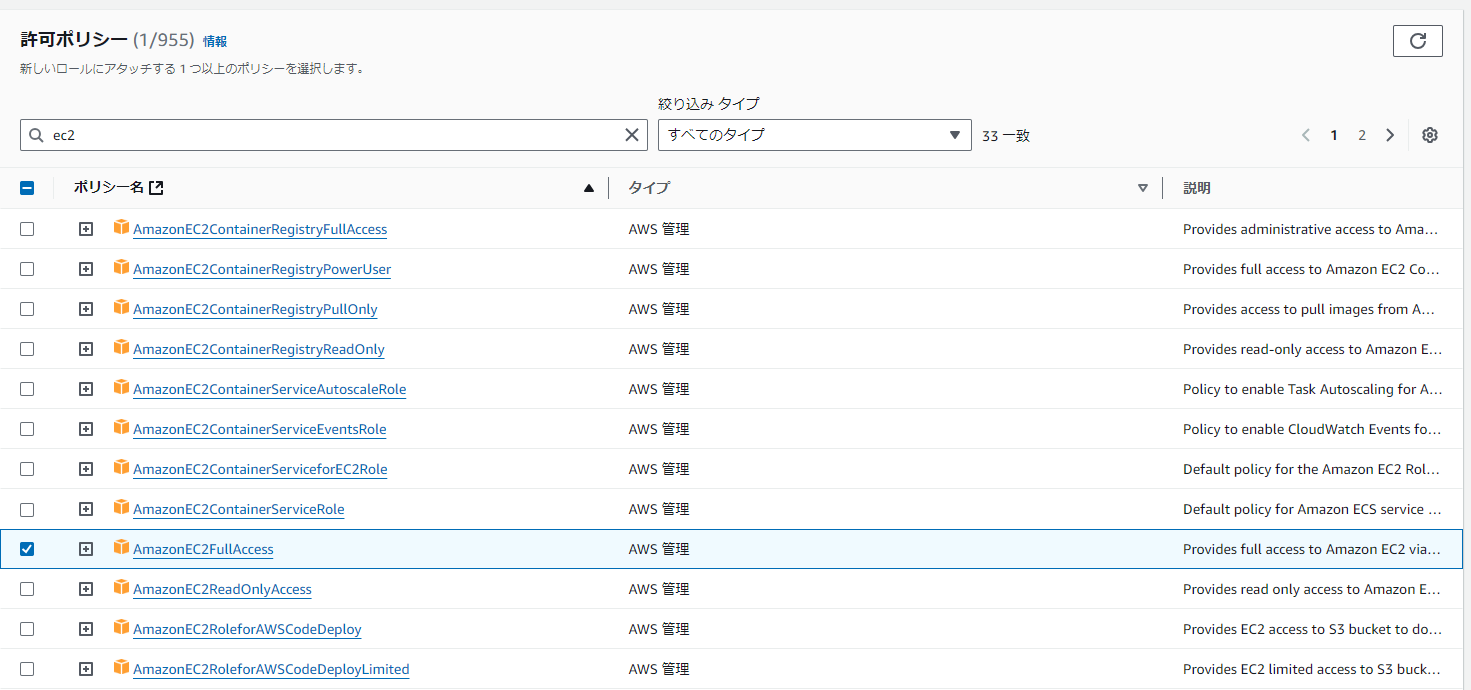Image resolution: width=1471 pixels, height=690 pixels.
Task: Expand AmazonEC2ContainerServiceforEC2Role policy details
Action: pyautogui.click(x=86, y=469)
